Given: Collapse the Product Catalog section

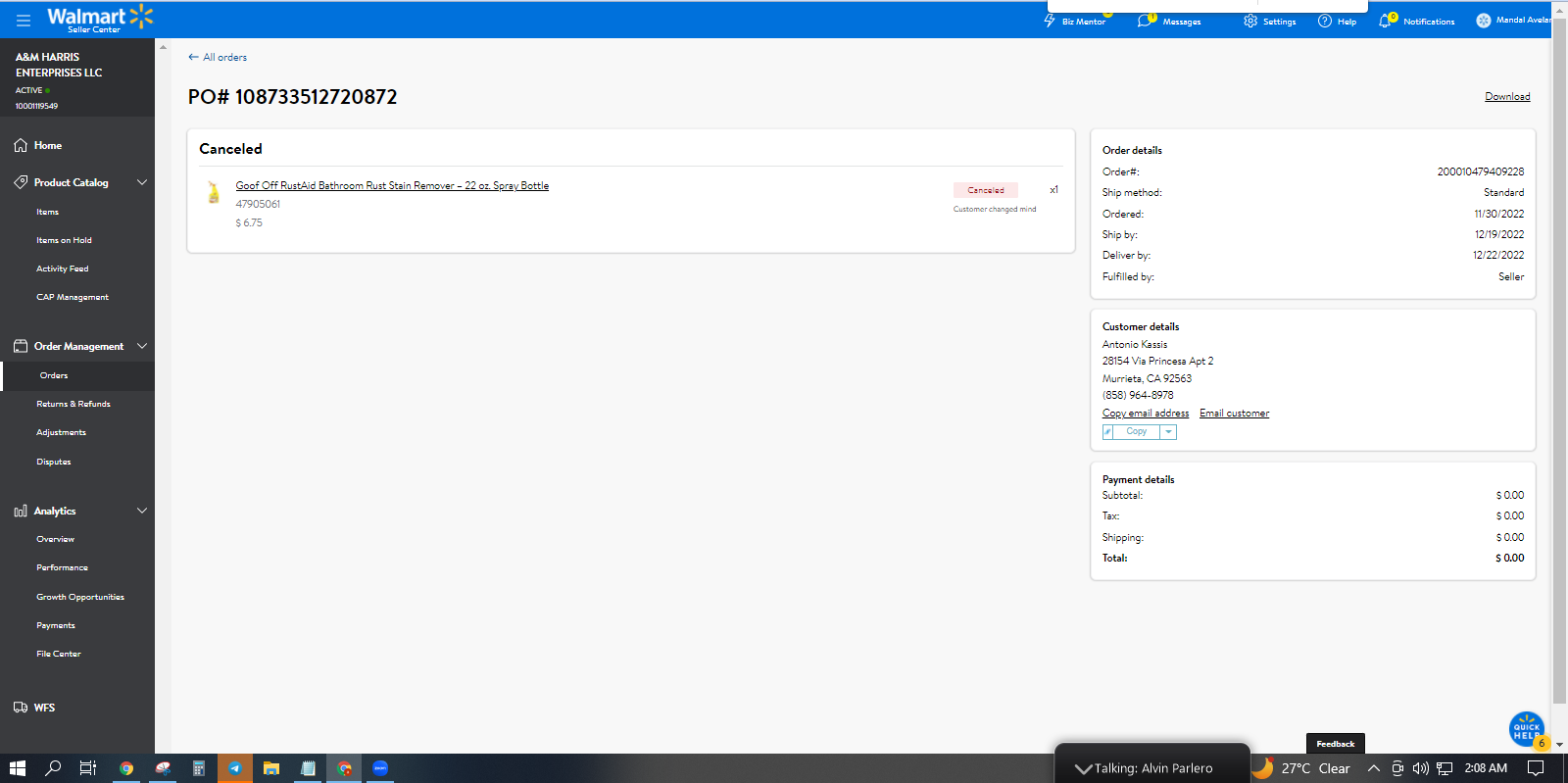Looking at the screenshot, I should pos(142,182).
